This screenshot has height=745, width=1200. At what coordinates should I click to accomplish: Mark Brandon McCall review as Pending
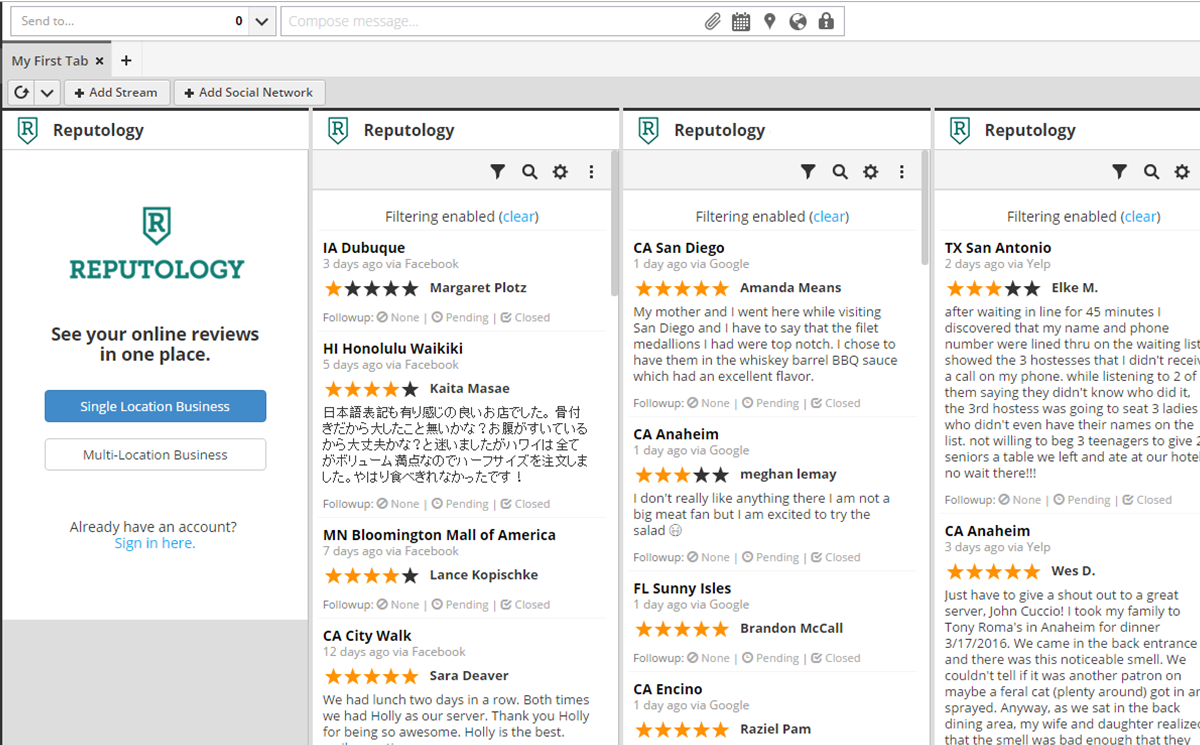coord(770,658)
